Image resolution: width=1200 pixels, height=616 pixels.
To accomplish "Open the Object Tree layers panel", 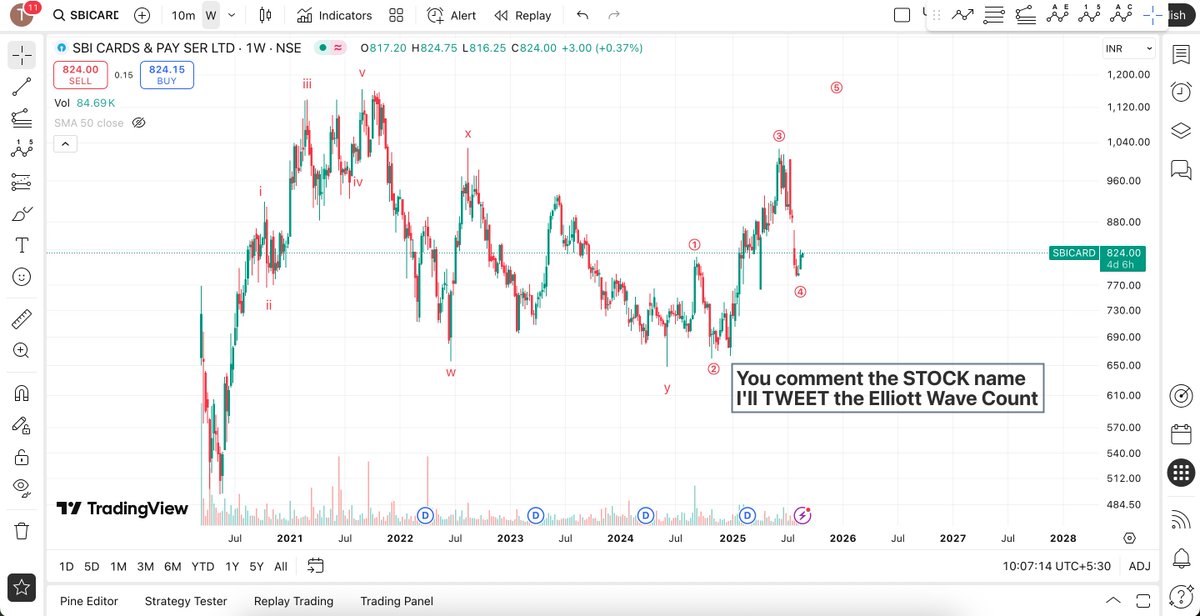I will [1179, 131].
